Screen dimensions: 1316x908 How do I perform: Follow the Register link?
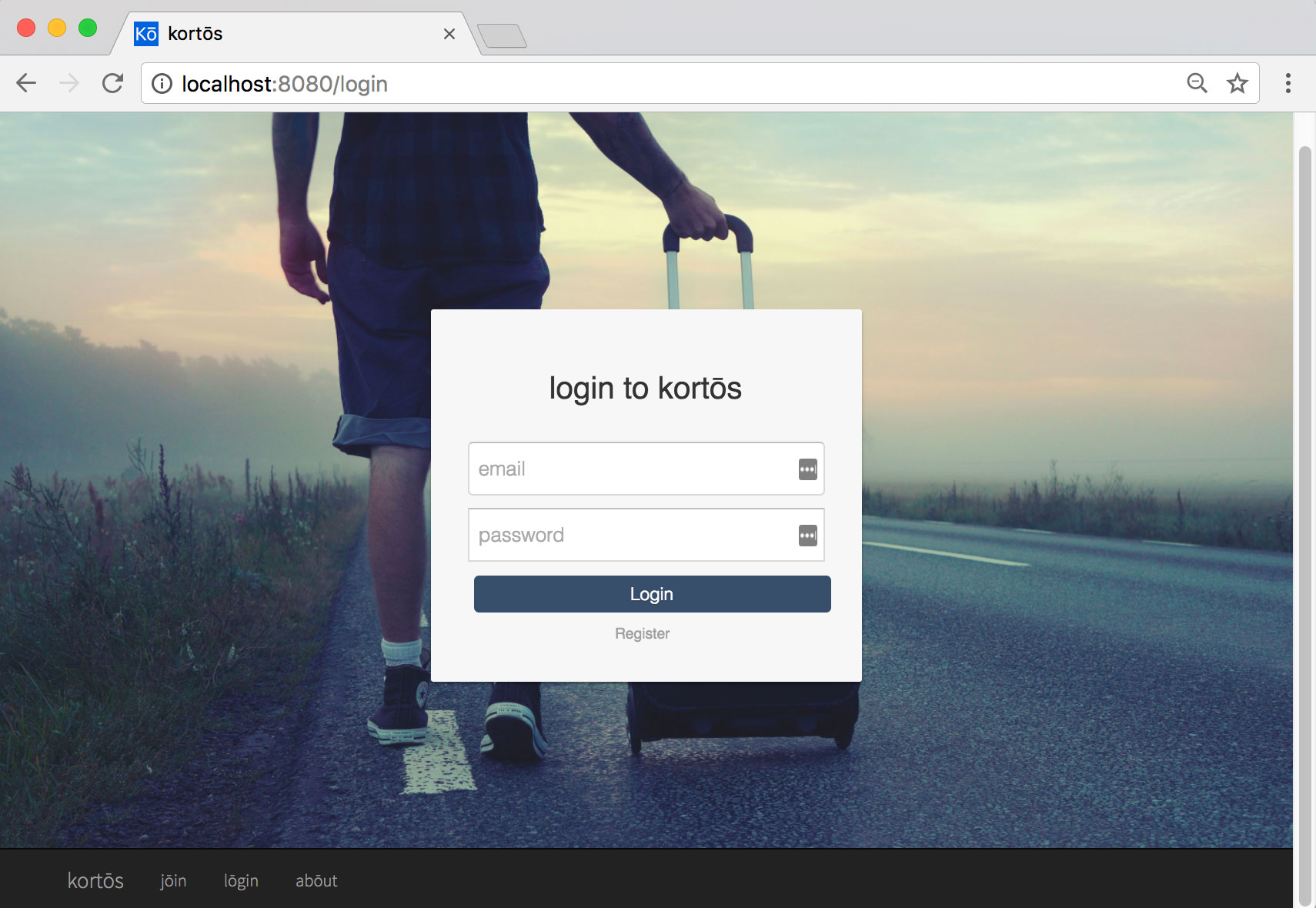point(642,633)
